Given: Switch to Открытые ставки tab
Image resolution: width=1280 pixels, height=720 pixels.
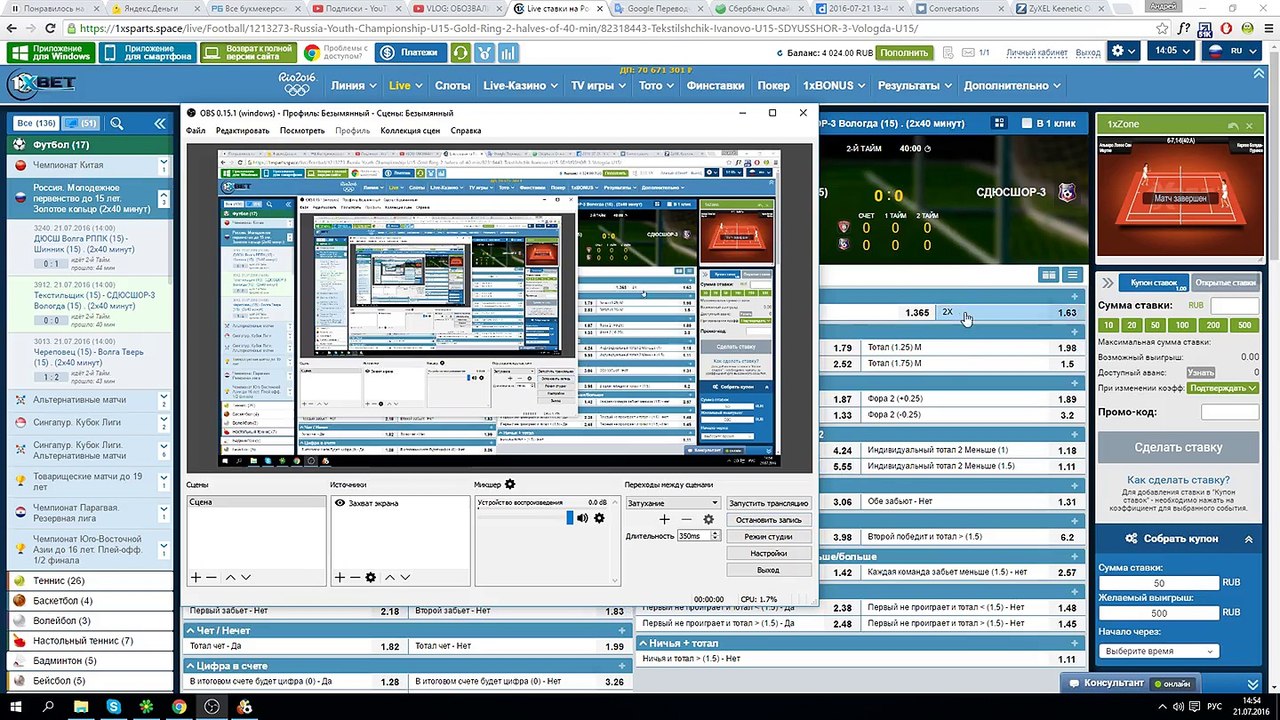Looking at the screenshot, I should pos(1225,283).
